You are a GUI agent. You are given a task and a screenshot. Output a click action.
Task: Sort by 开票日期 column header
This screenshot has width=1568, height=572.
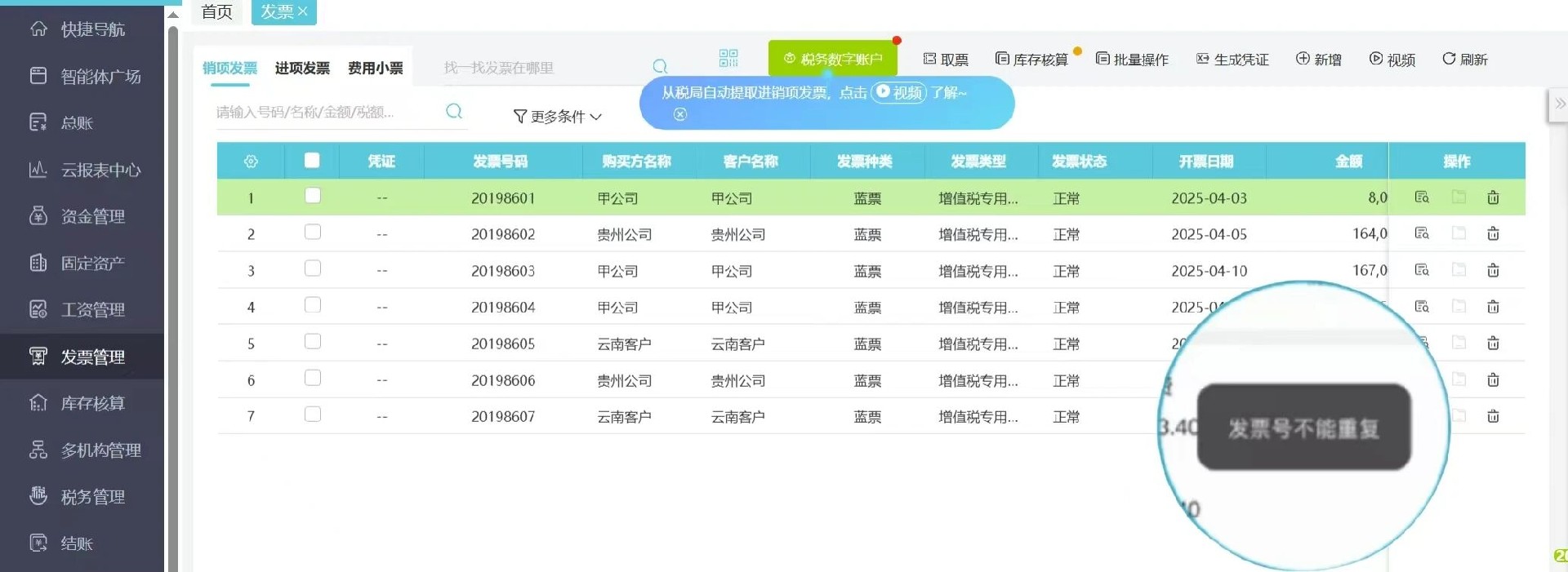[1206, 162]
